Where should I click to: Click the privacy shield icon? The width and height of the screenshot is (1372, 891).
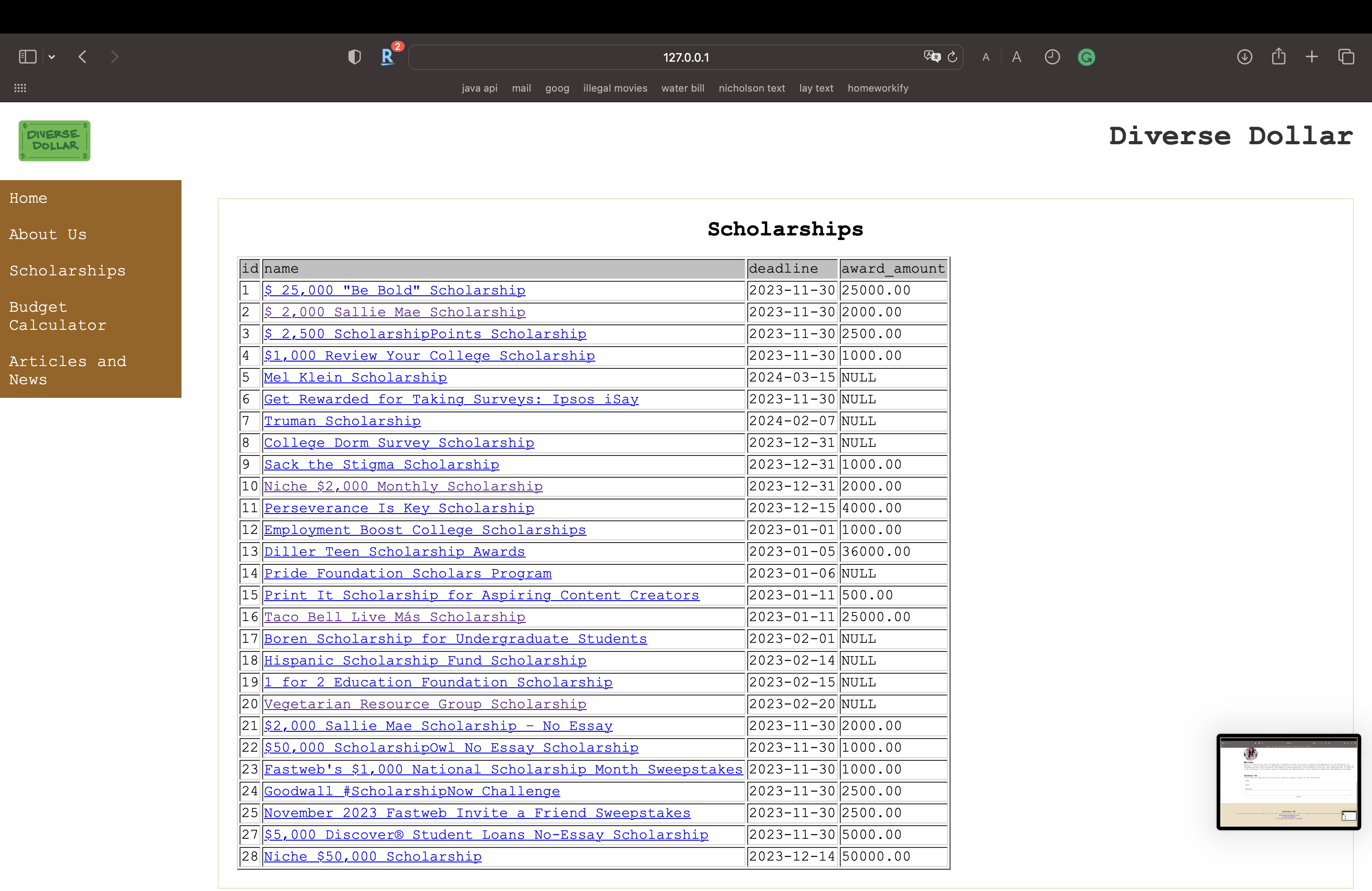[354, 56]
